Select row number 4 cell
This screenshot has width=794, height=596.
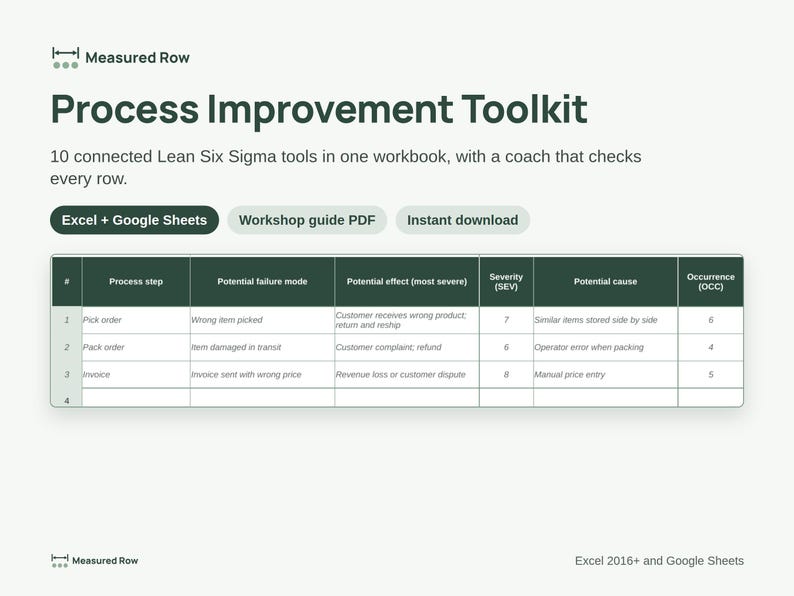click(67, 398)
